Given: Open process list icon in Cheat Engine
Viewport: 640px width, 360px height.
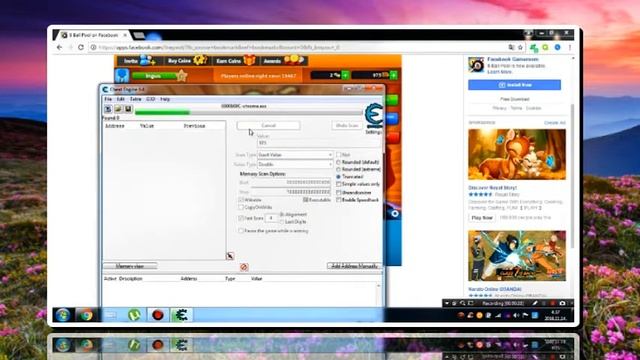Looking at the screenshot, I should tap(108, 109).
